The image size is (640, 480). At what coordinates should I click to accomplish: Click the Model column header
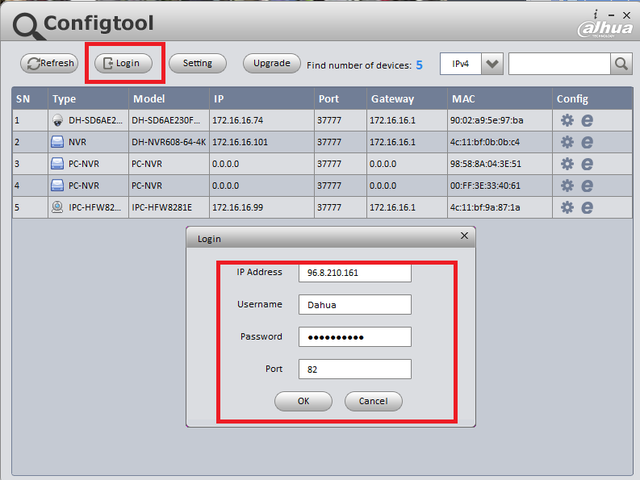point(169,99)
